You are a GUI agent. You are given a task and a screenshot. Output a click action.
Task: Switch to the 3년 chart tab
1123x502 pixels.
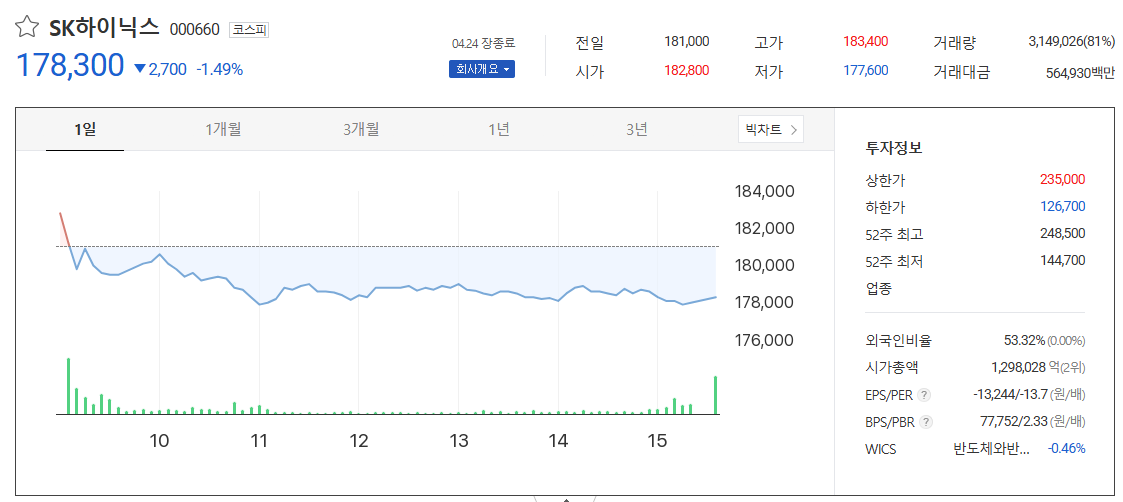(x=637, y=130)
